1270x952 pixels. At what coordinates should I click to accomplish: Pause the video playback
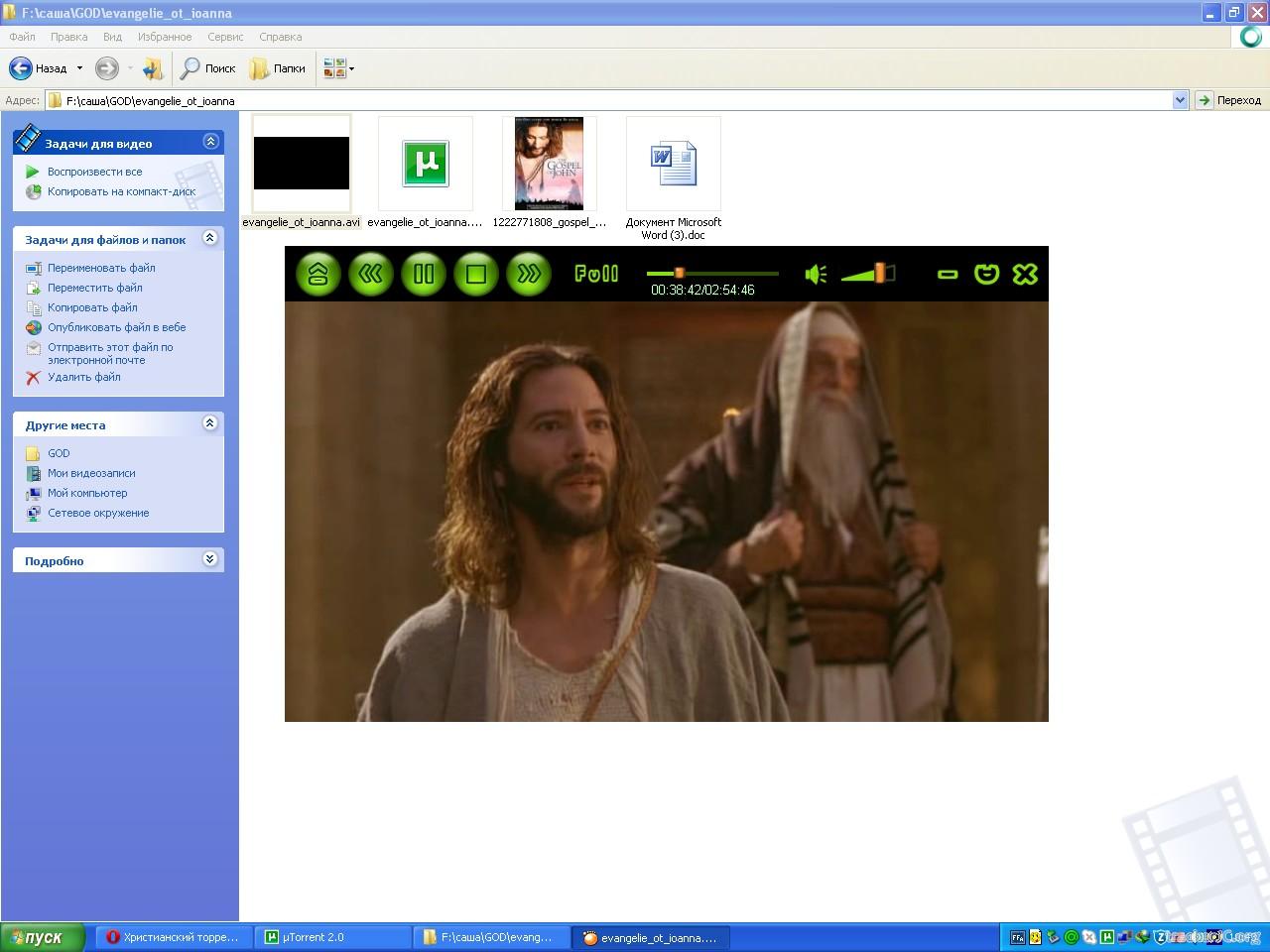coord(424,274)
